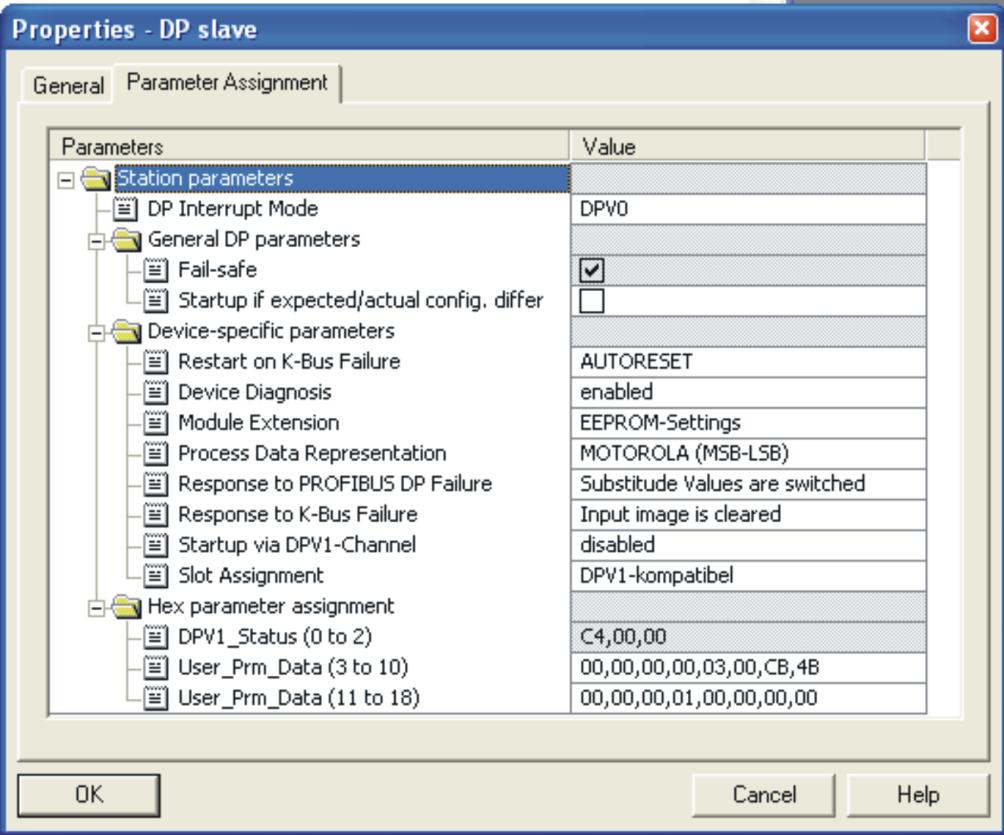Click the Fail-safe parameter document icon
Viewport: 1004px width, 835px height.
click(x=156, y=270)
